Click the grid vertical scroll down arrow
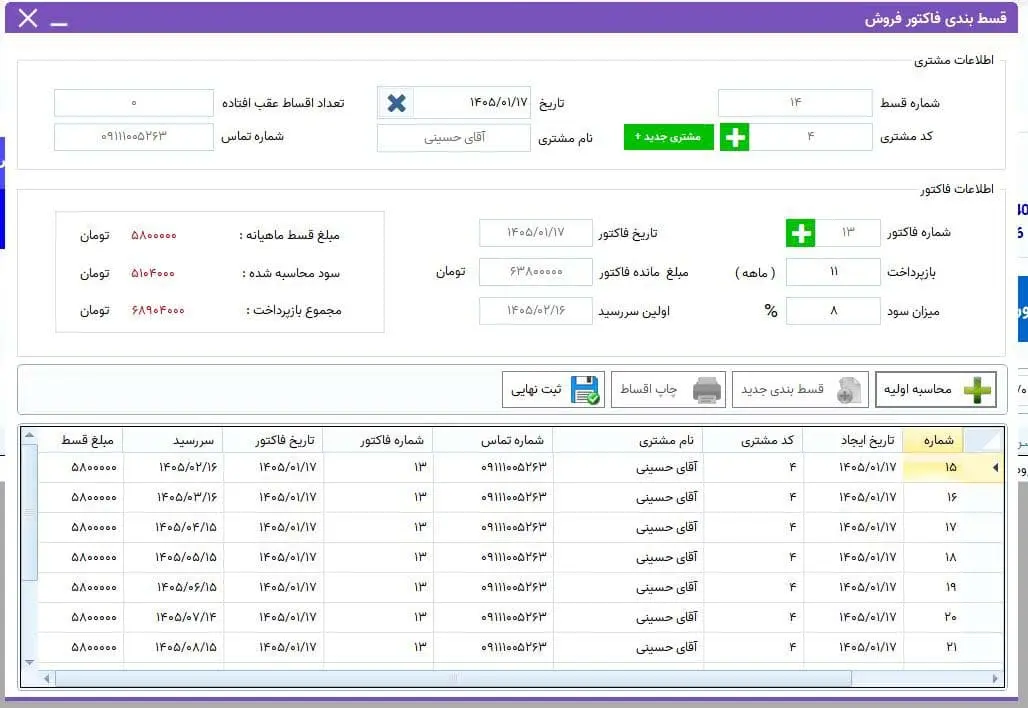The height and width of the screenshot is (708, 1028). pyautogui.click(x=29, y=662)
